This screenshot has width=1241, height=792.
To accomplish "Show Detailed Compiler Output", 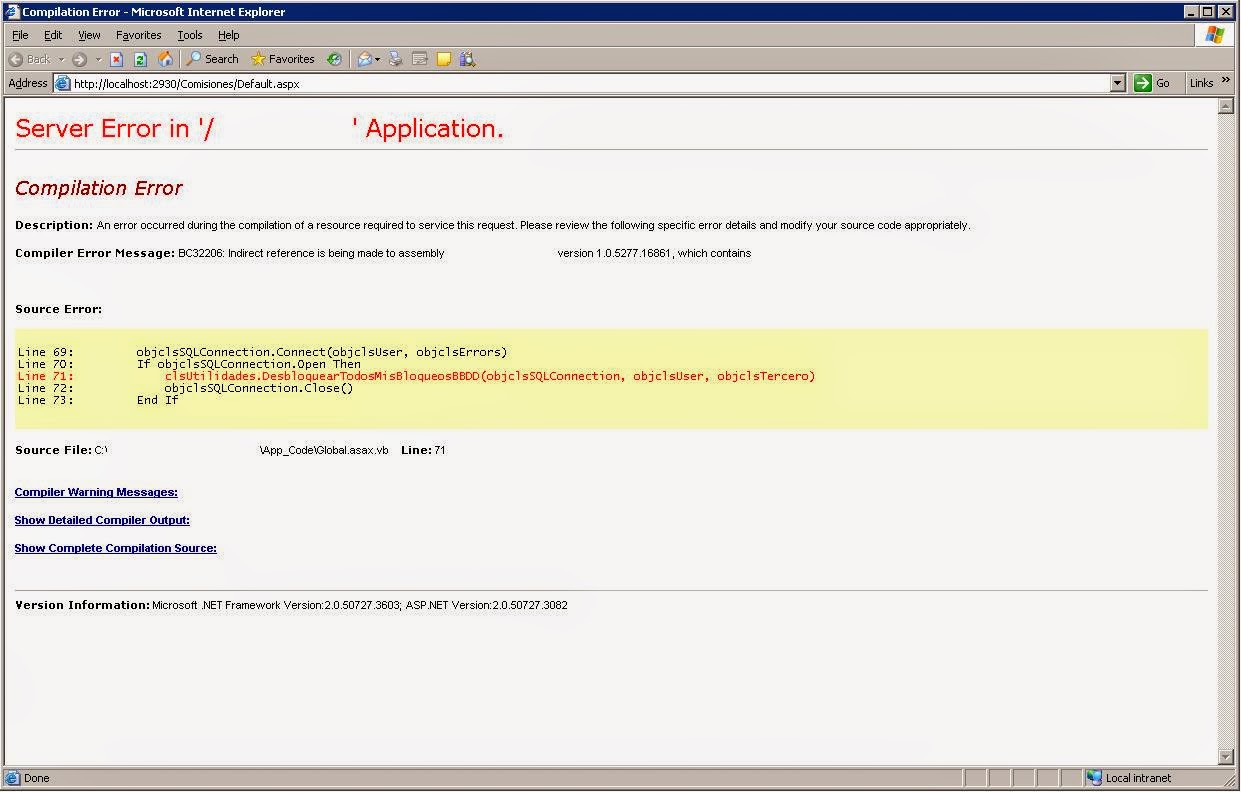I will 102,520.
